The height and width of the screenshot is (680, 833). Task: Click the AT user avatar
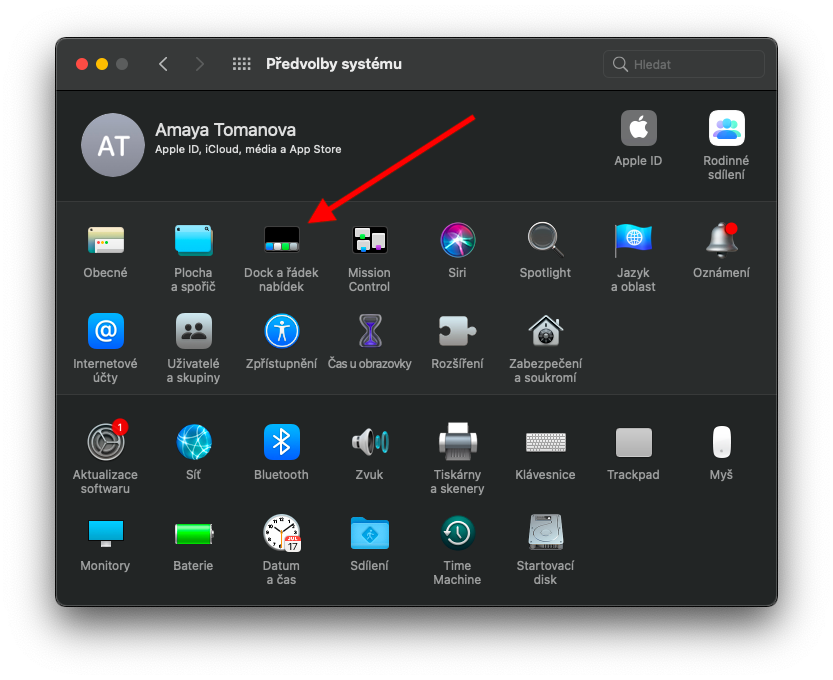(x=113, y=144)
